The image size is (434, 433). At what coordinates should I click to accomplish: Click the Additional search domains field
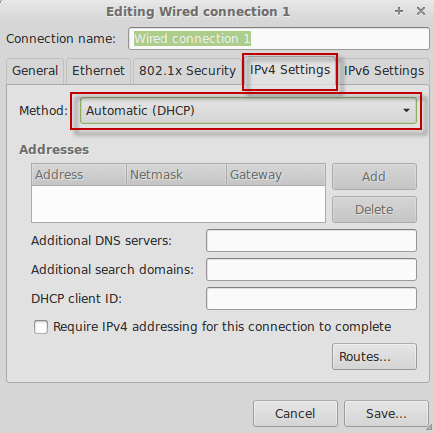tap(311, 269)
